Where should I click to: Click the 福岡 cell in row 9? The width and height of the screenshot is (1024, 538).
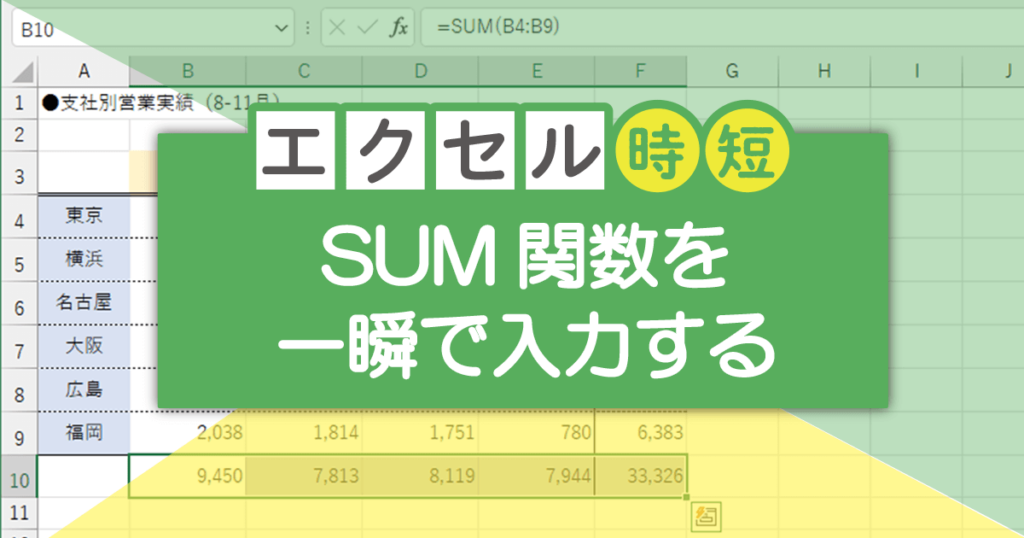83,432
